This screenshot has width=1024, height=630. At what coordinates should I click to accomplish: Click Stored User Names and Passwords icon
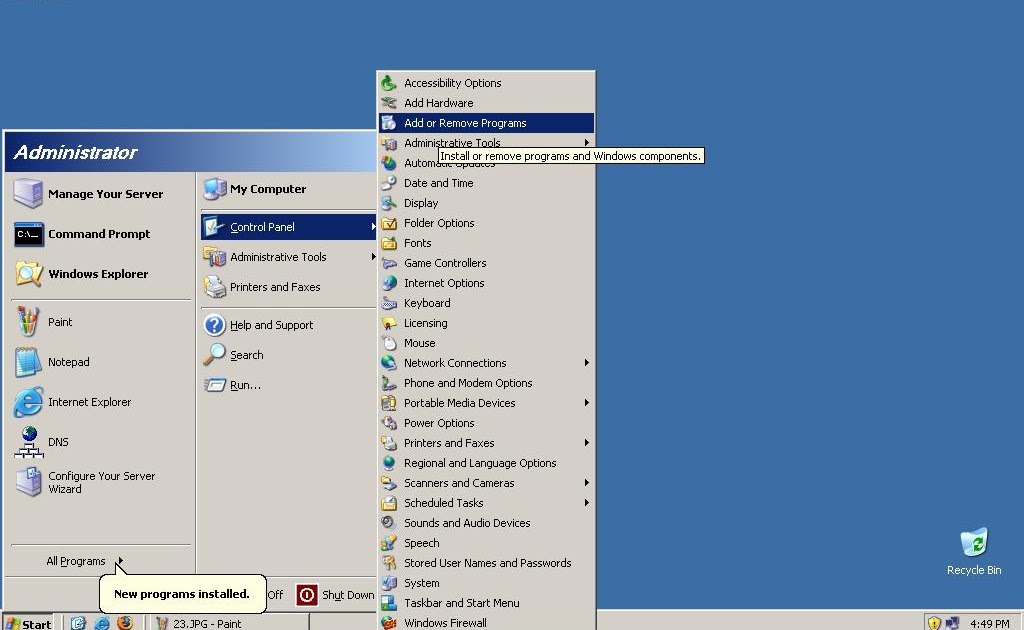[389, 563]
